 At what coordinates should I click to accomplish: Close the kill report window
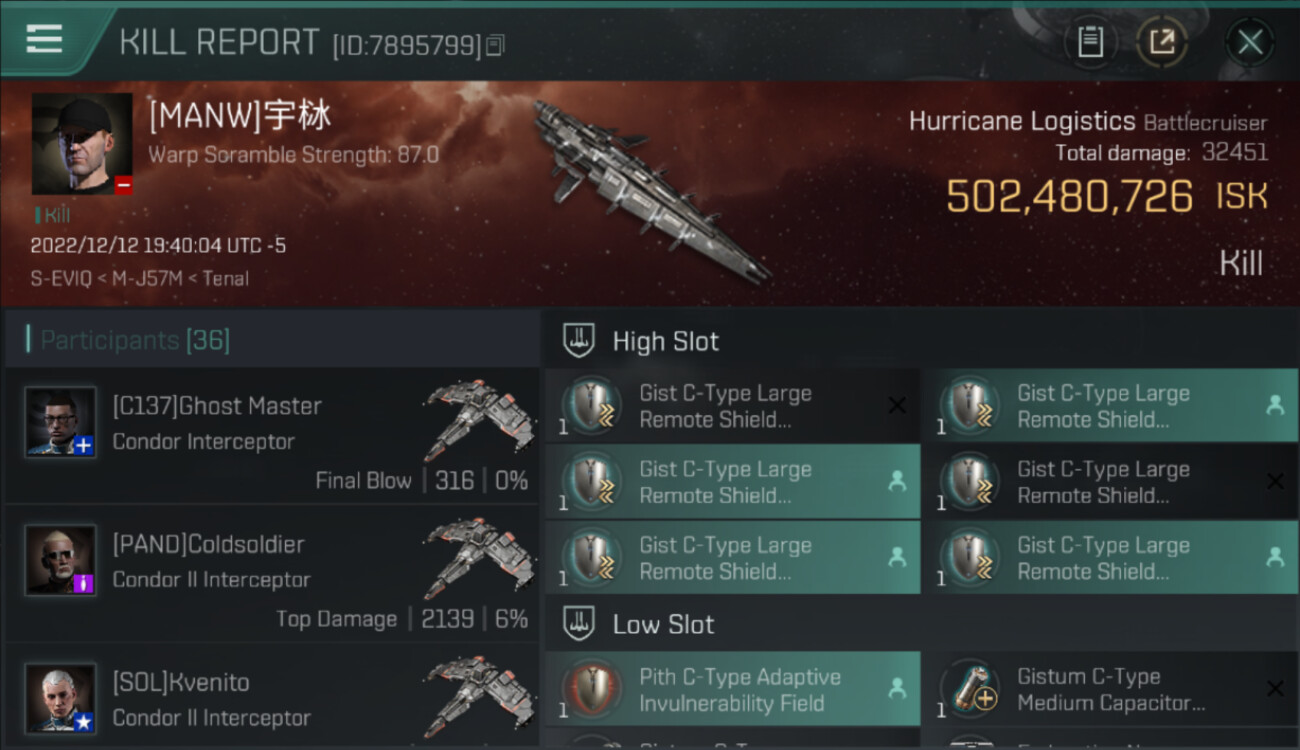click(x=1249, y=42)
